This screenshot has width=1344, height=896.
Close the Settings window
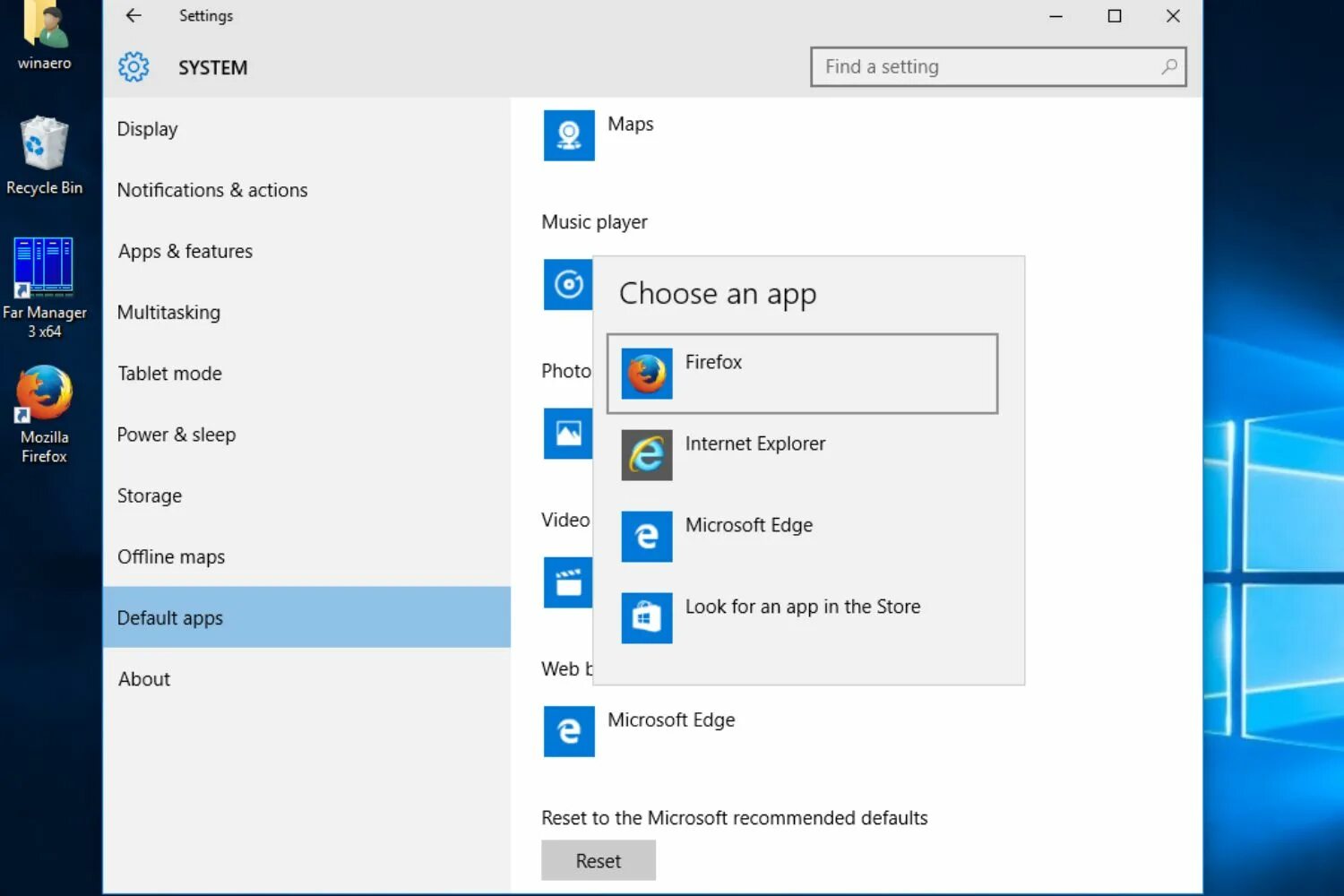[1173, 15]
